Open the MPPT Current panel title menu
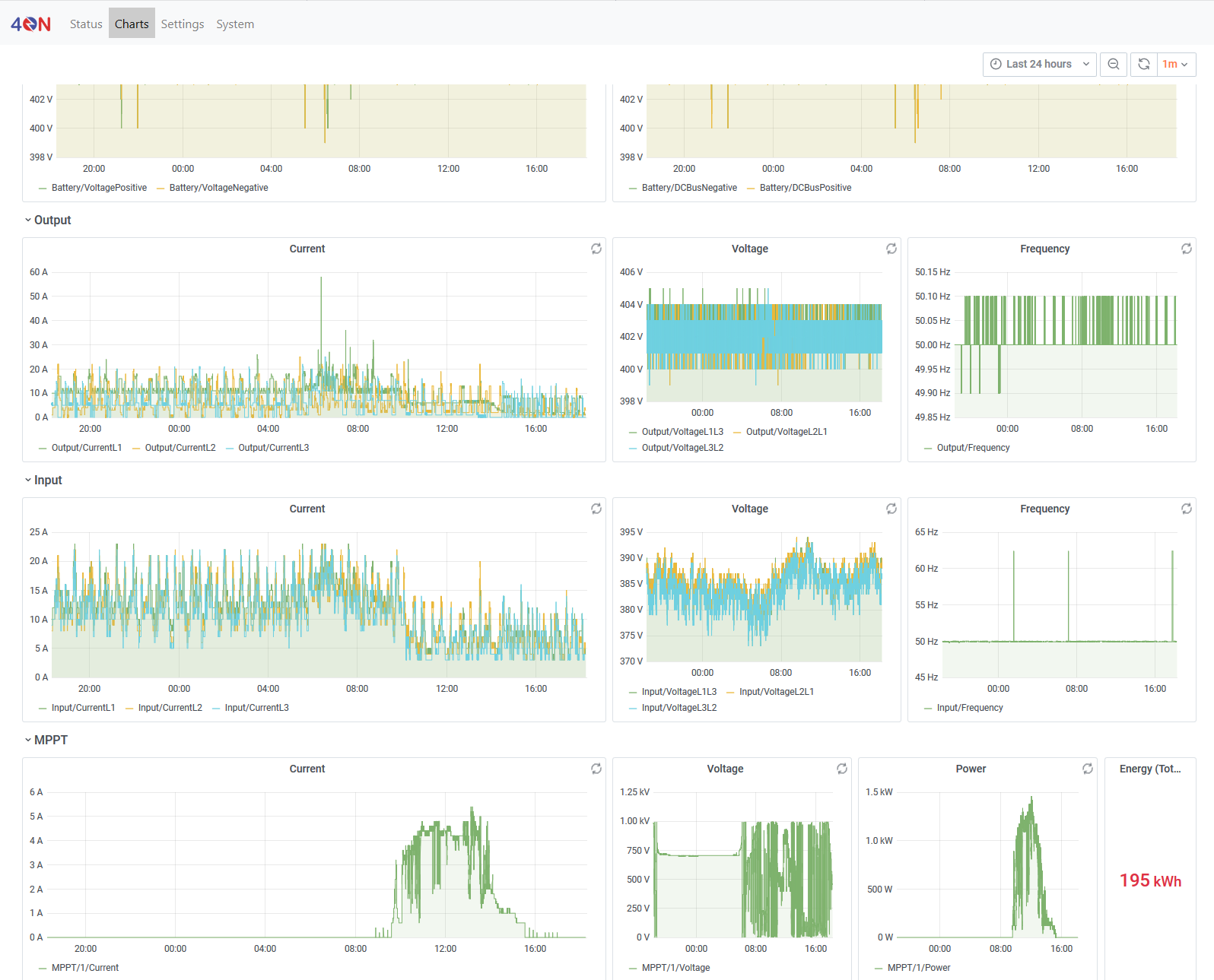 click(307, 769)
